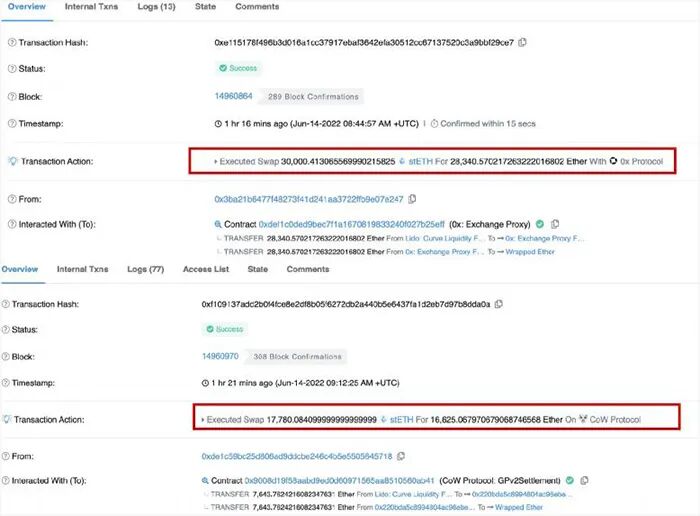Open the 0x Protocol link

click(641, 161)
